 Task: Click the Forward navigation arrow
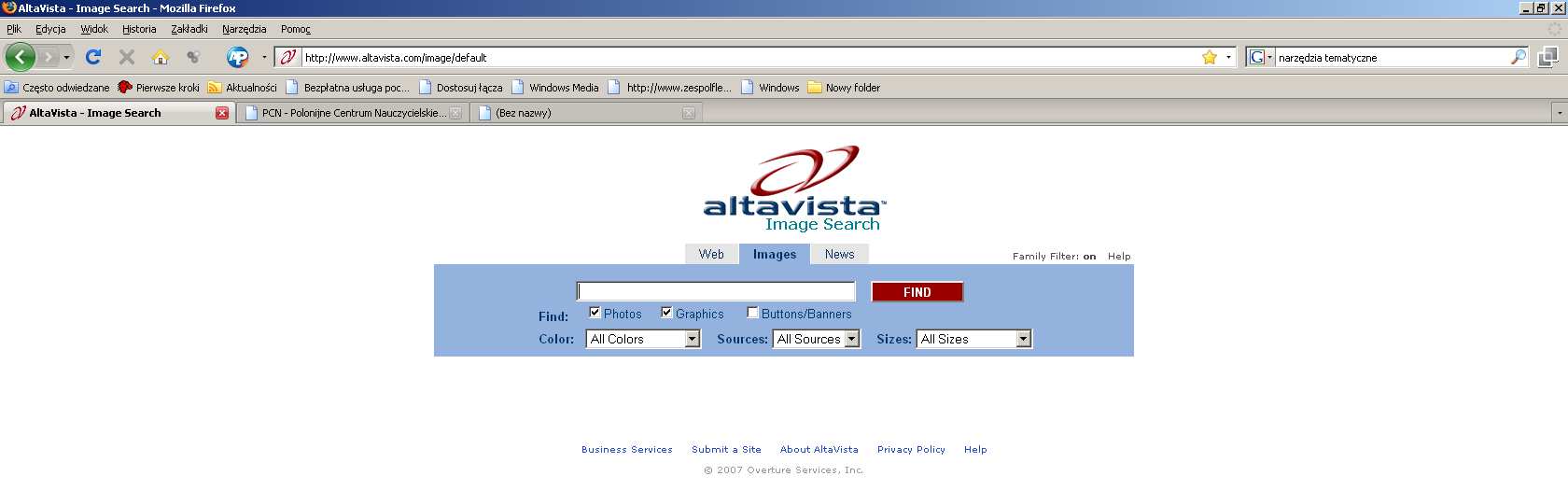click(x=49, y=57)
